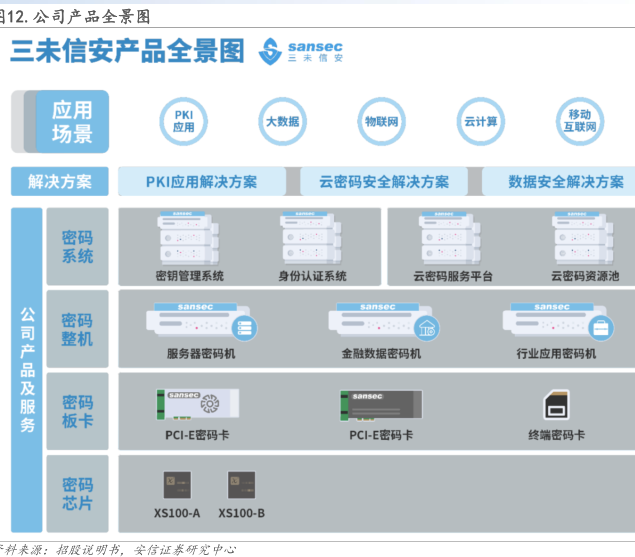Click the 物联网 circle icon
The height and width of the screenshot is (557, 635).
(x=382, y=122)
